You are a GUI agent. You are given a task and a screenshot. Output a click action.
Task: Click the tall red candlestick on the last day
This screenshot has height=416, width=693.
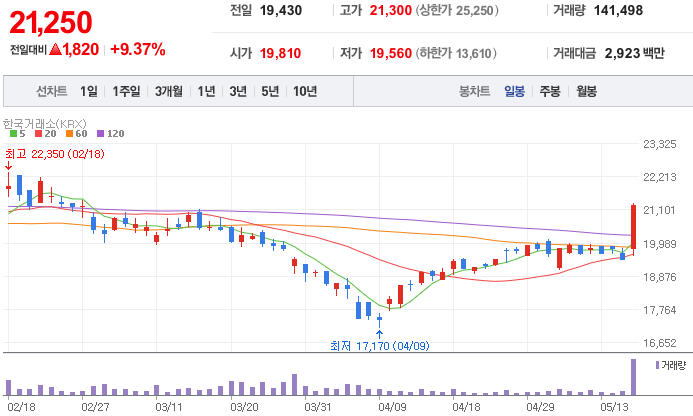point(633,227)
